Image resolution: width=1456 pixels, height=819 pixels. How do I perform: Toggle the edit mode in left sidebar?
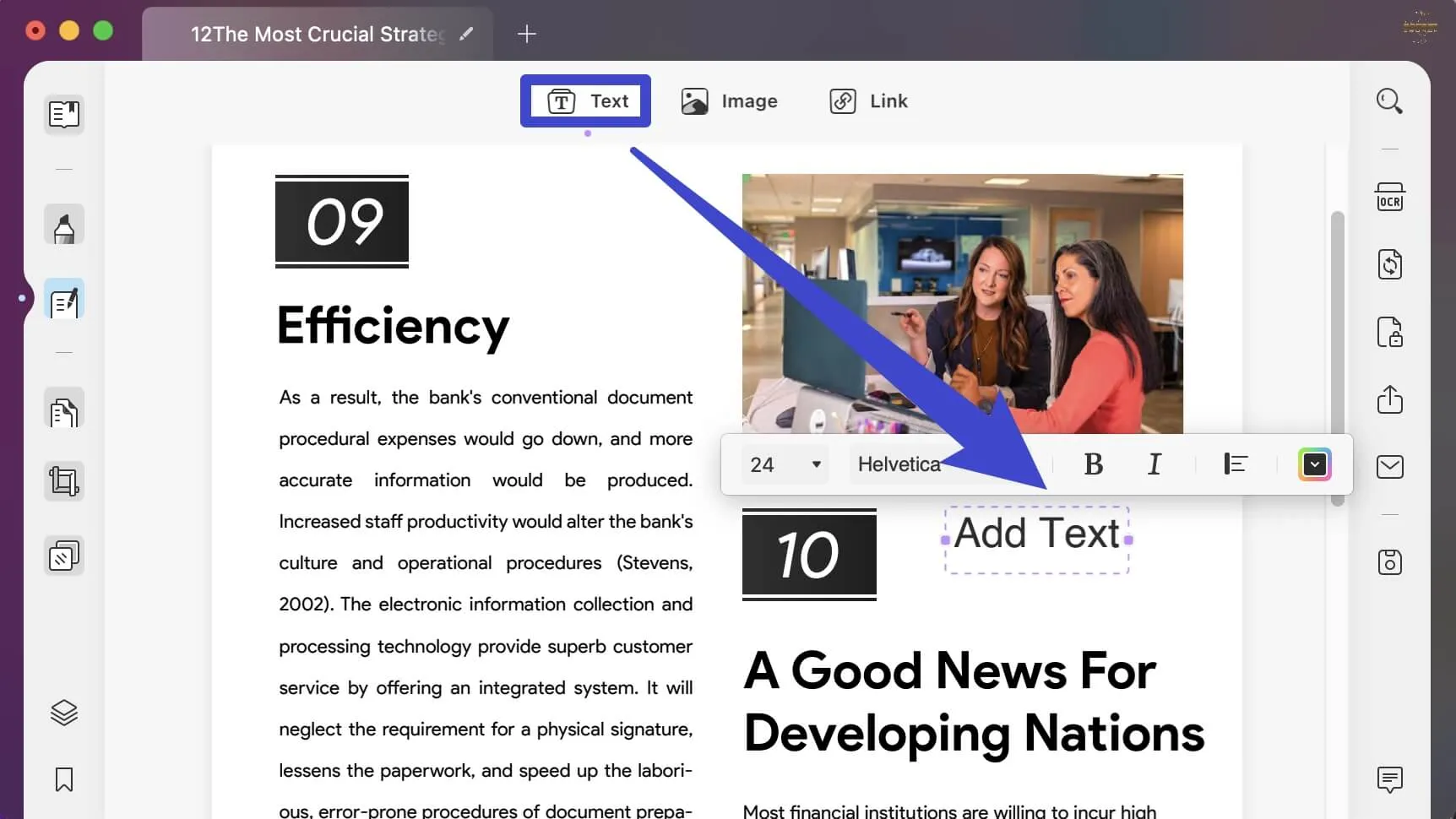(63, 299)
